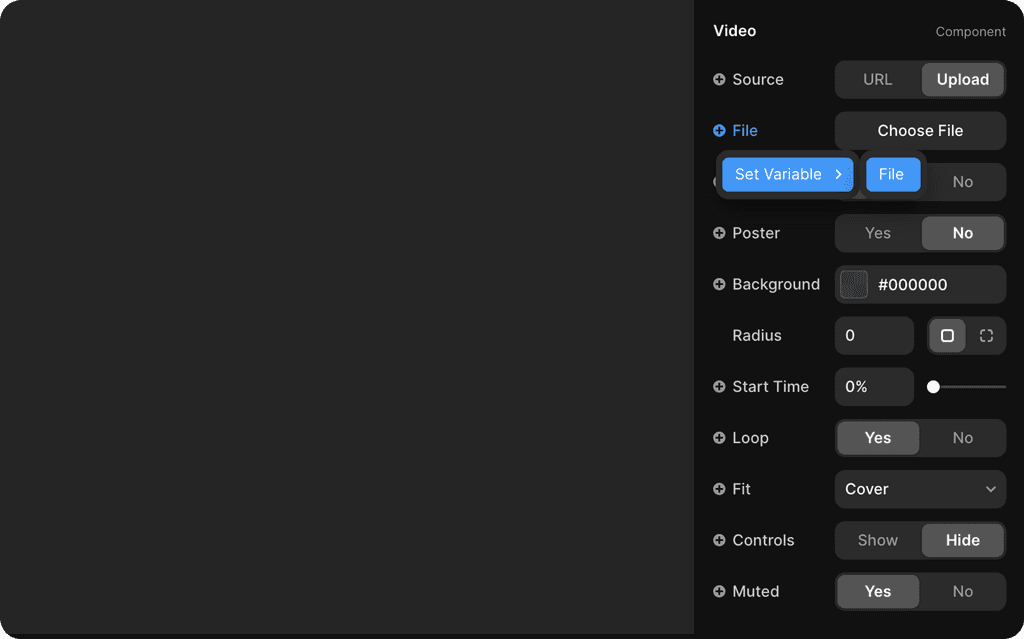Click the plus icon beside Start Time
1024x639 pixels.
point(718,387)
